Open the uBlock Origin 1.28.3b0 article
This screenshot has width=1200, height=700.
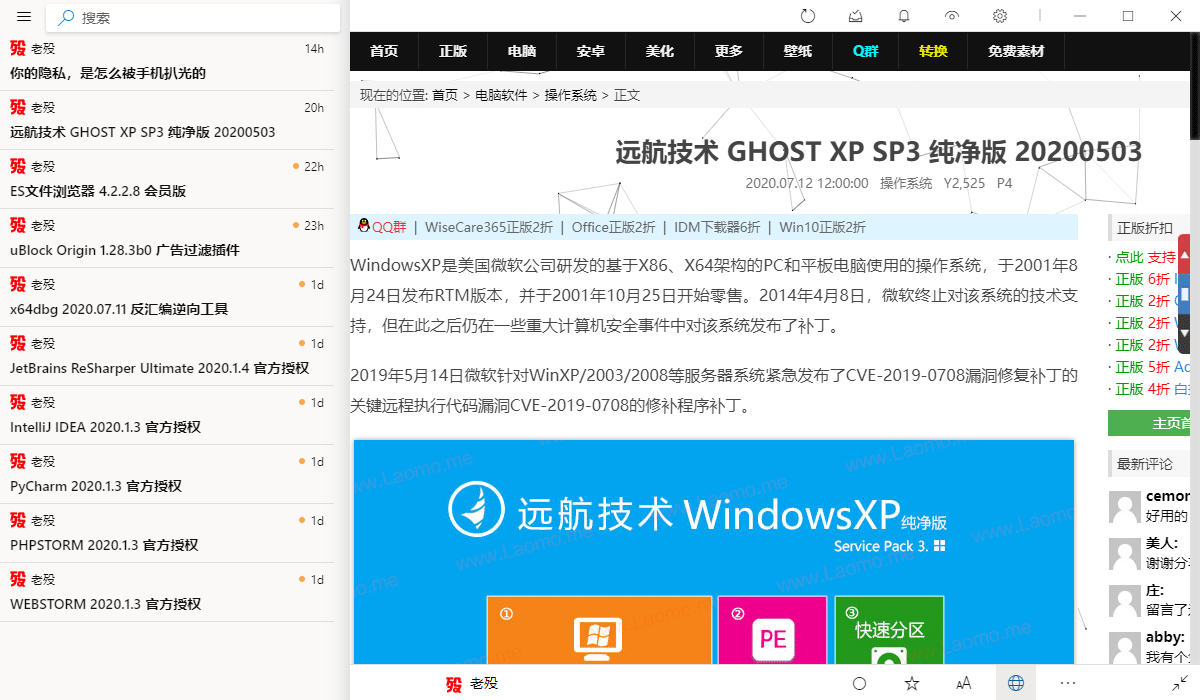(175, 238)
